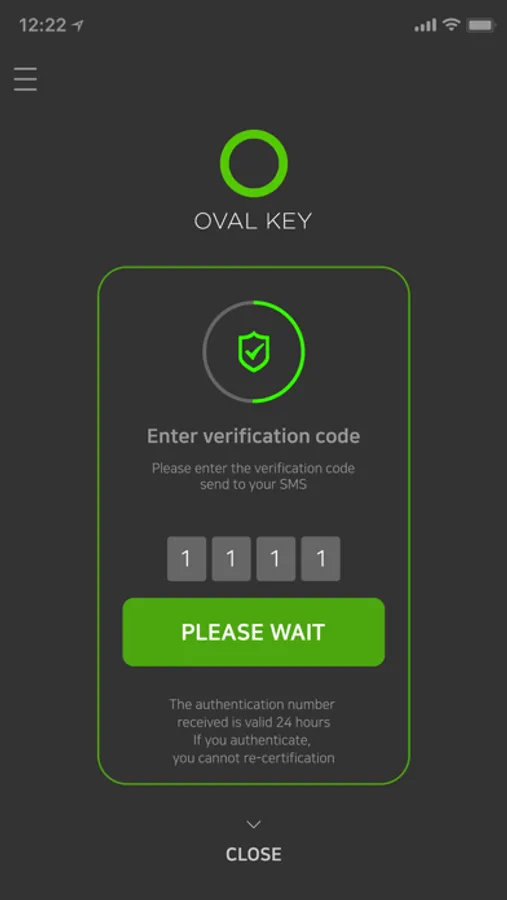The height and width of the screenshot is (900, 507).
Task: Tap the location arrow beside the time
Action: tap(78, 25)
